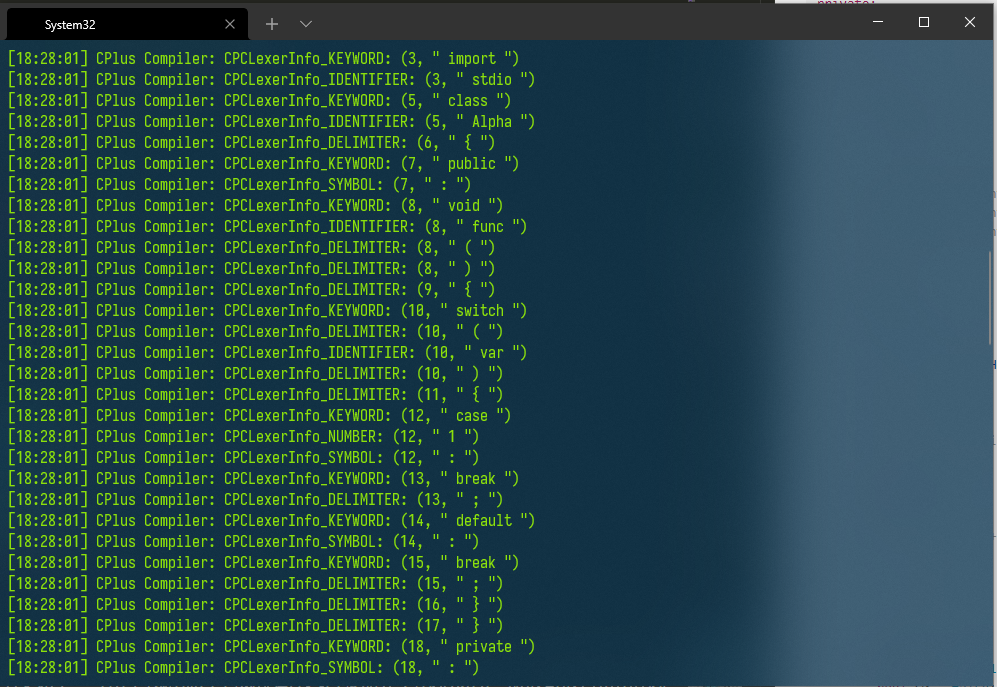
Task: Click the log line containing " stdio "
Action: coord(272,80)
